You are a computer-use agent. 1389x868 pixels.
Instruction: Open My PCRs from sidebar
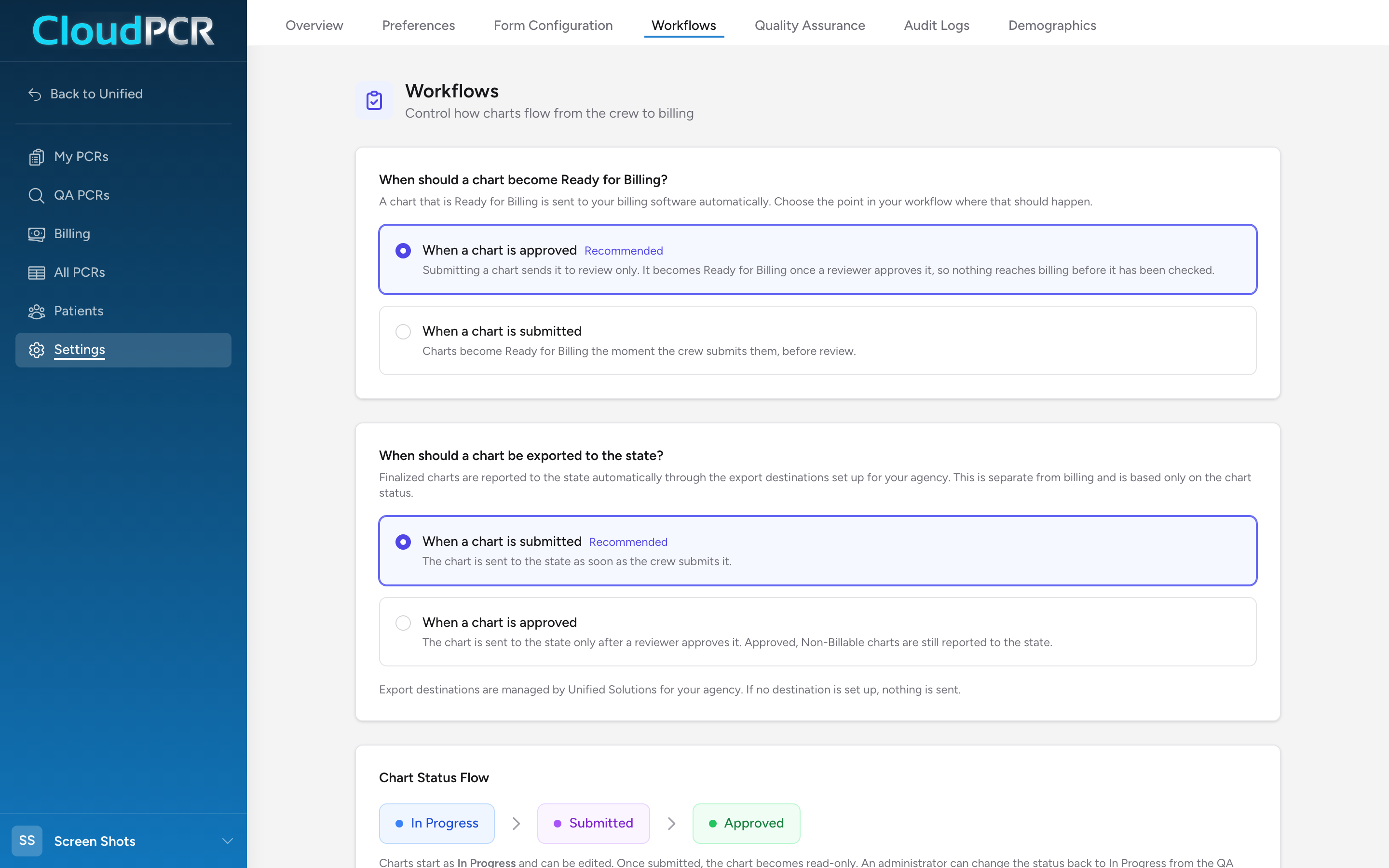[x=123, y=157]
